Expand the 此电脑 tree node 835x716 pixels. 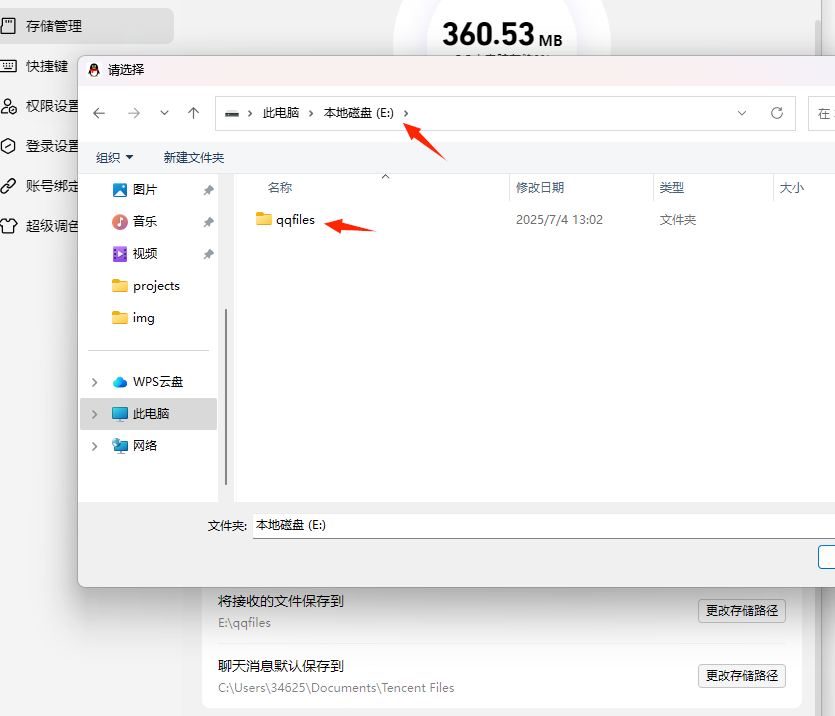coord(95,414)
